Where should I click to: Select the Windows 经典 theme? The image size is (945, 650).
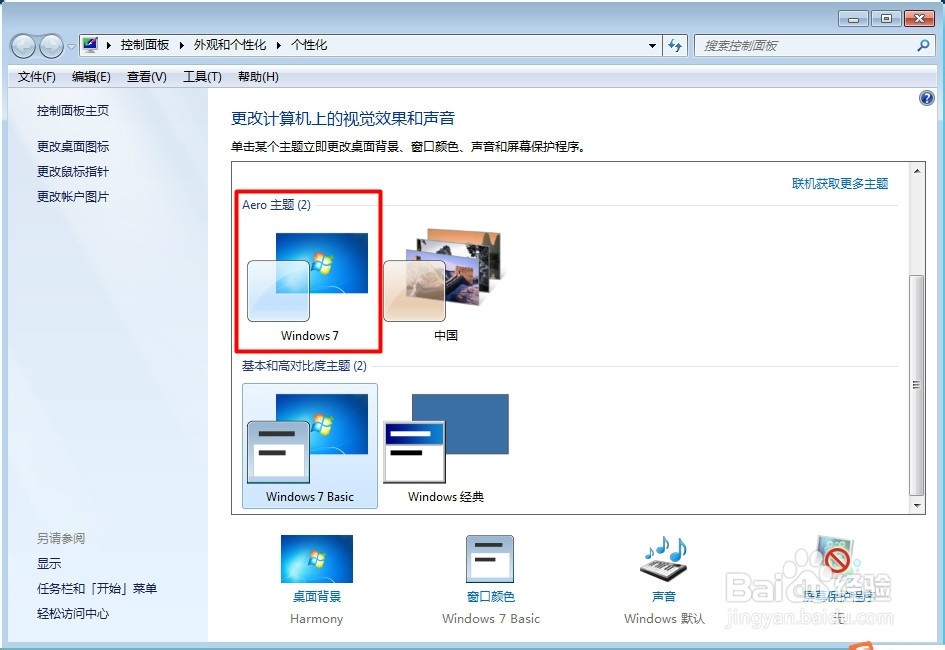pos(443,440)
